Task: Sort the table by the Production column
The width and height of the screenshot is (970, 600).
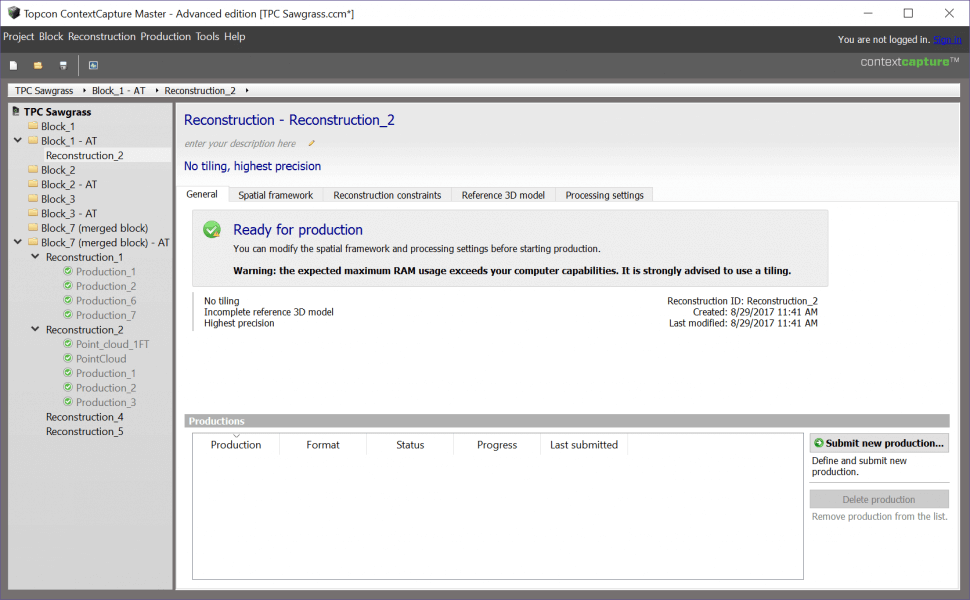Action: coord(236,445)
